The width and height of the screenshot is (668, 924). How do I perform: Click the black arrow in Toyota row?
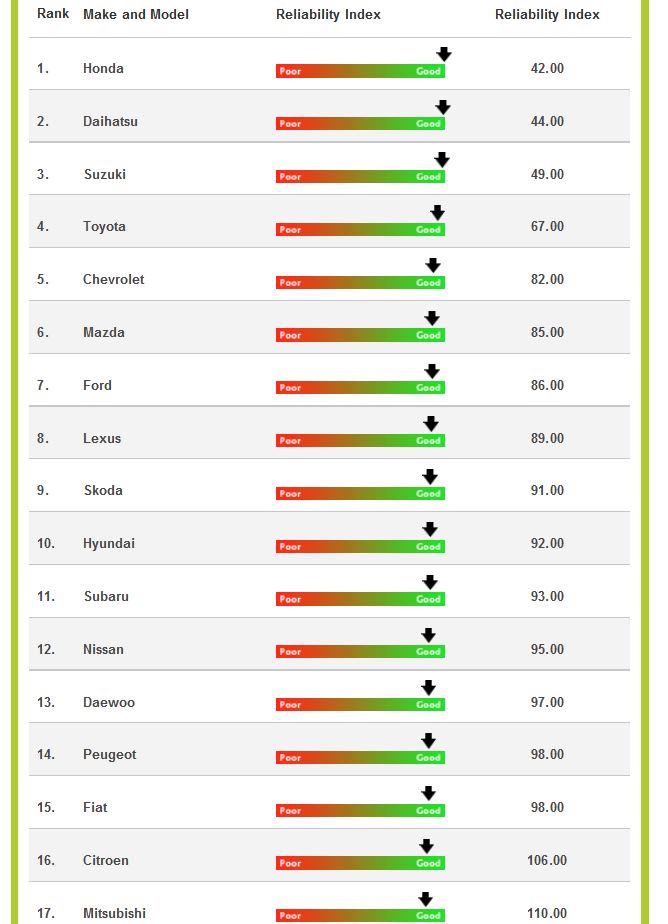coord(437,213)
